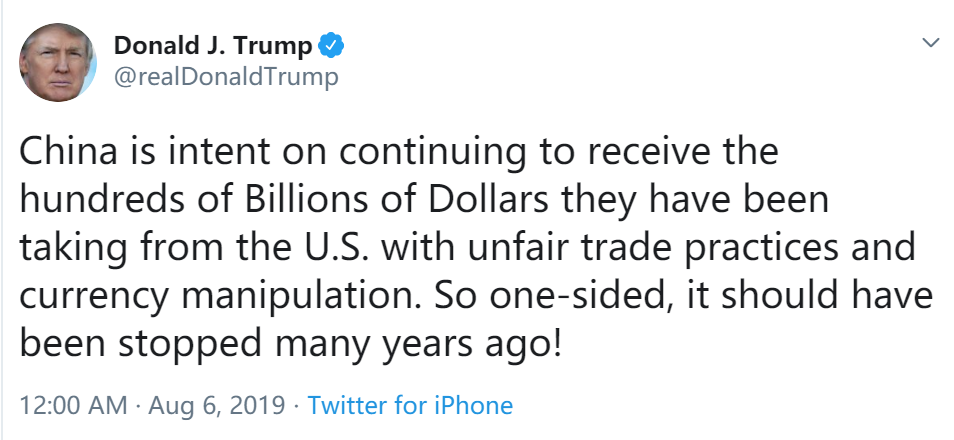Click the "12:00 AM" timestamp
The image size is (954, 440).
click(73, 406)
